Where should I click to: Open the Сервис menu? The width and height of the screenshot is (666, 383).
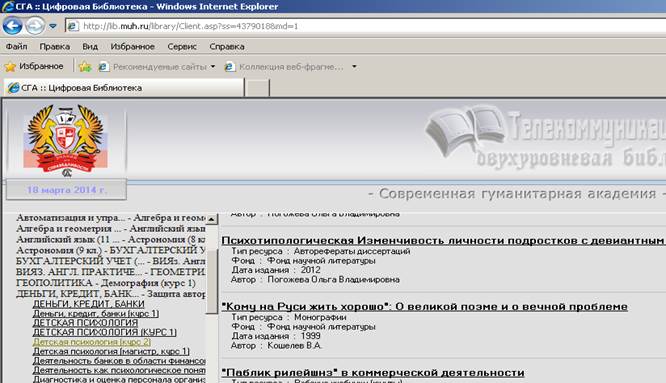pyautogui.click(x=182, y=47)
